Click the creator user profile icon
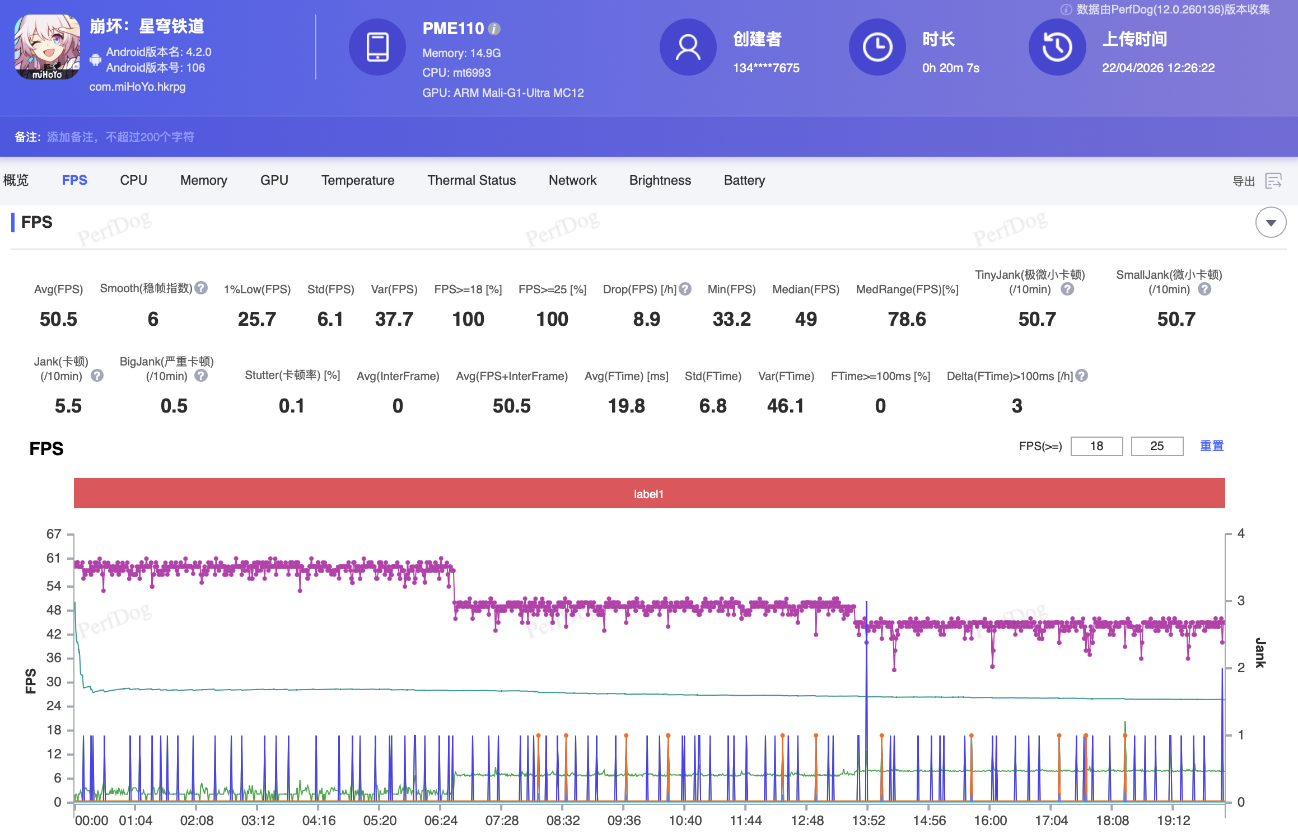Viewport: 1298px width, 834px height. (x=688, y=47)
